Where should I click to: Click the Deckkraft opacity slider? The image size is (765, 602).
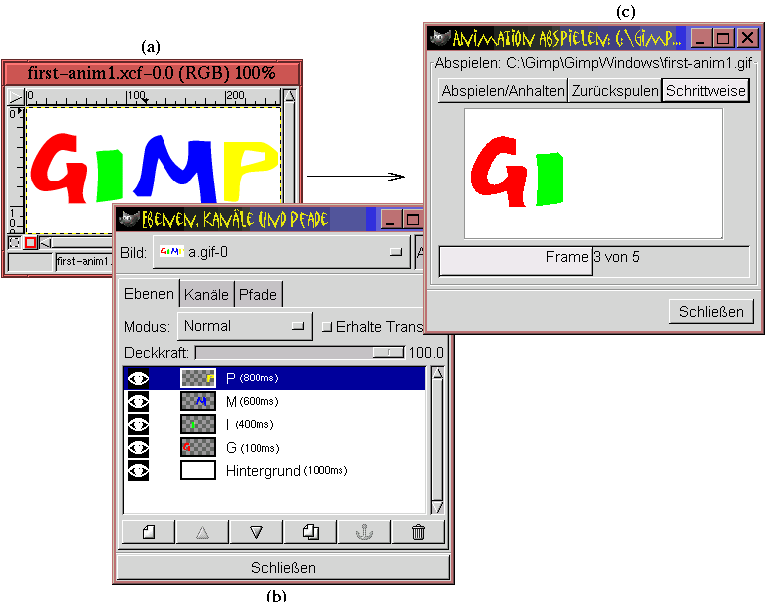pos(299,352)
